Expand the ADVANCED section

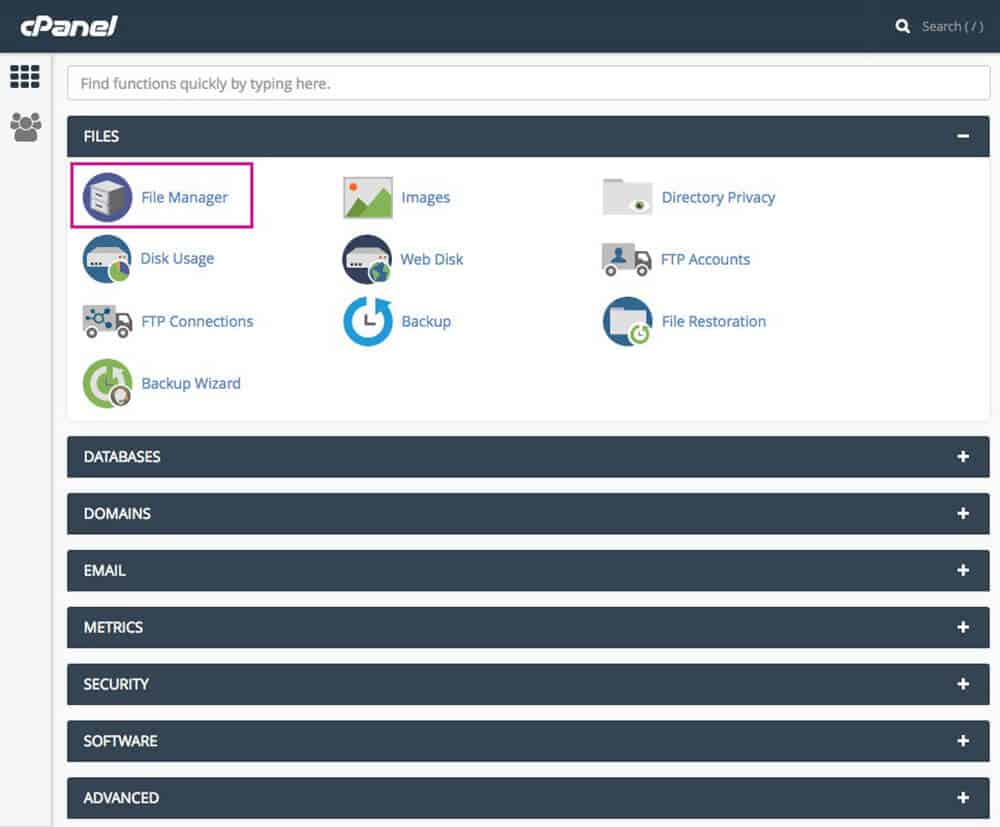[963, 797]
